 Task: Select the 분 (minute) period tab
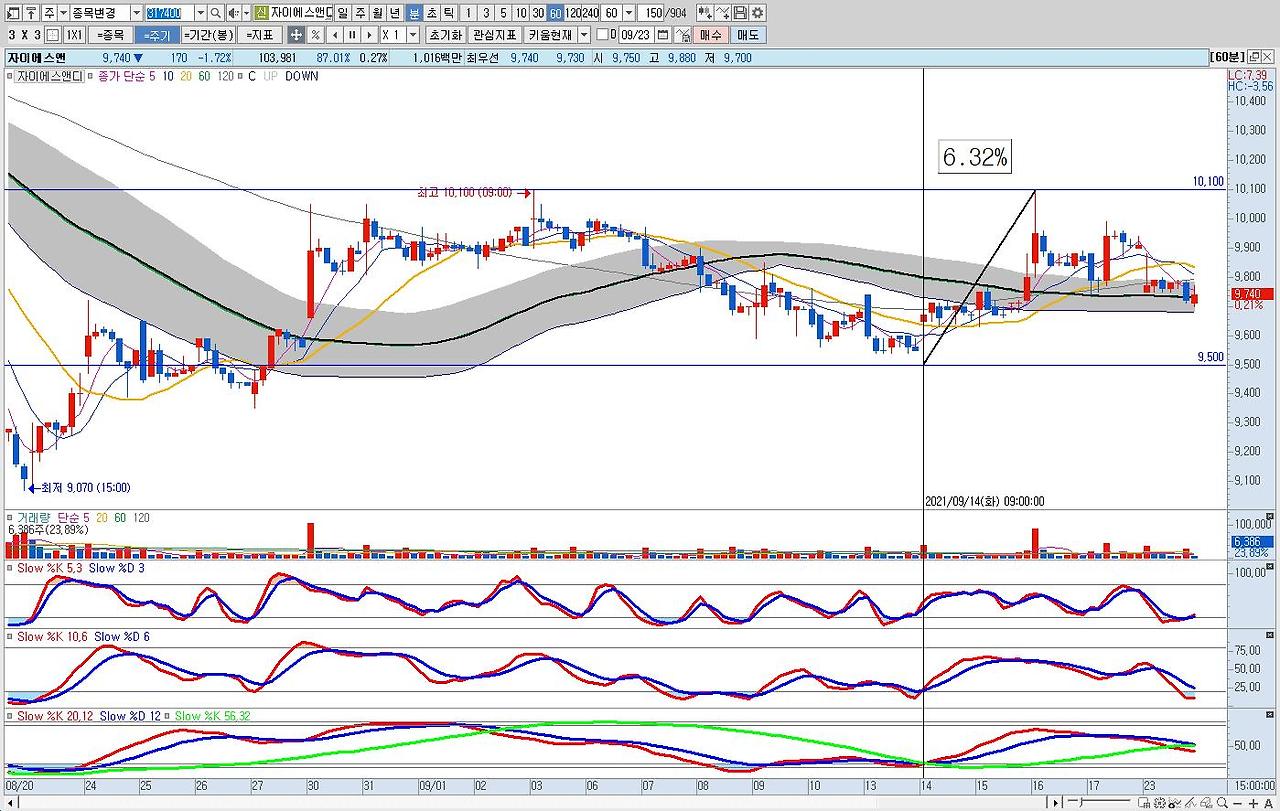tap(414, 13)
